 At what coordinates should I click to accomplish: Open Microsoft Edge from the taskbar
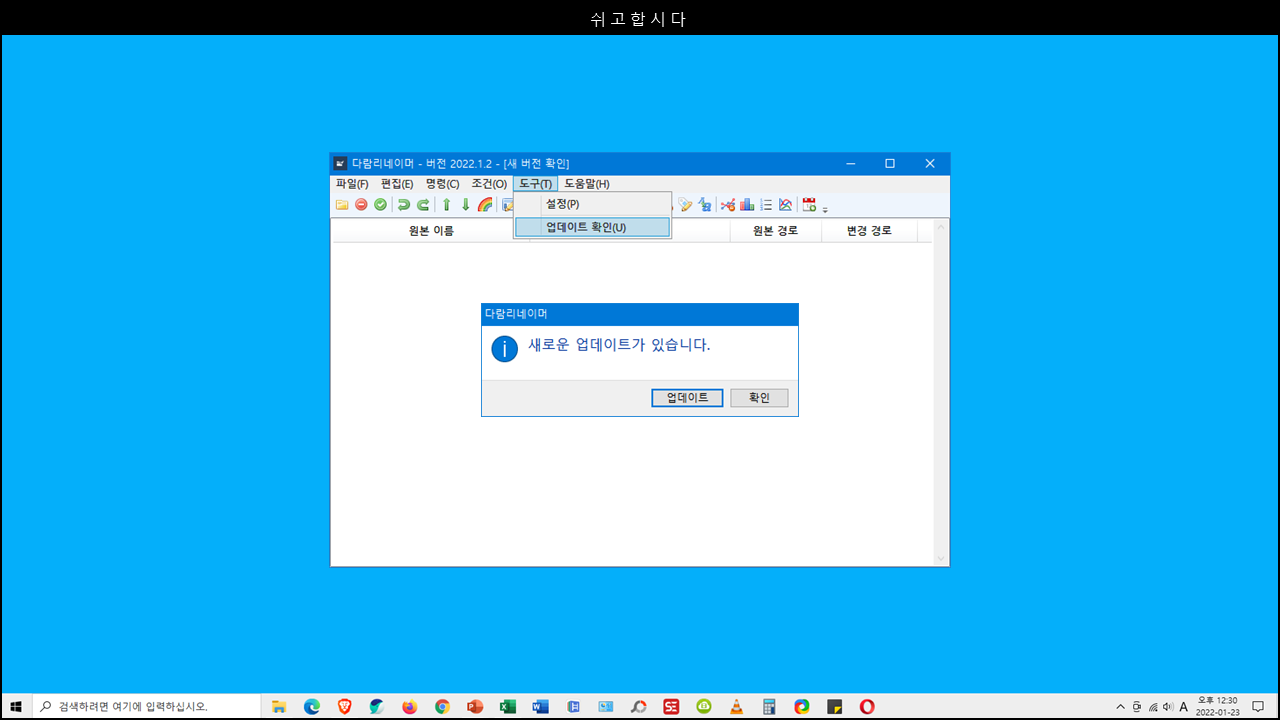click(x=312, y=706)
